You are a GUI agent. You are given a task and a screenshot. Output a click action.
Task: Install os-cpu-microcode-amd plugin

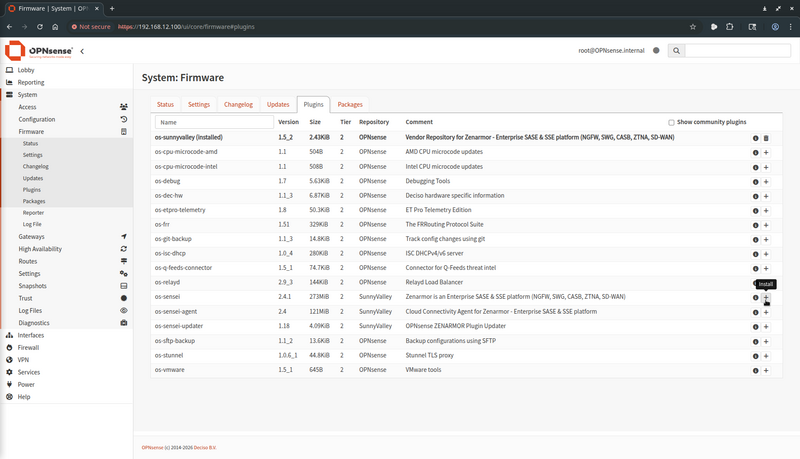(x=766, y=152)
